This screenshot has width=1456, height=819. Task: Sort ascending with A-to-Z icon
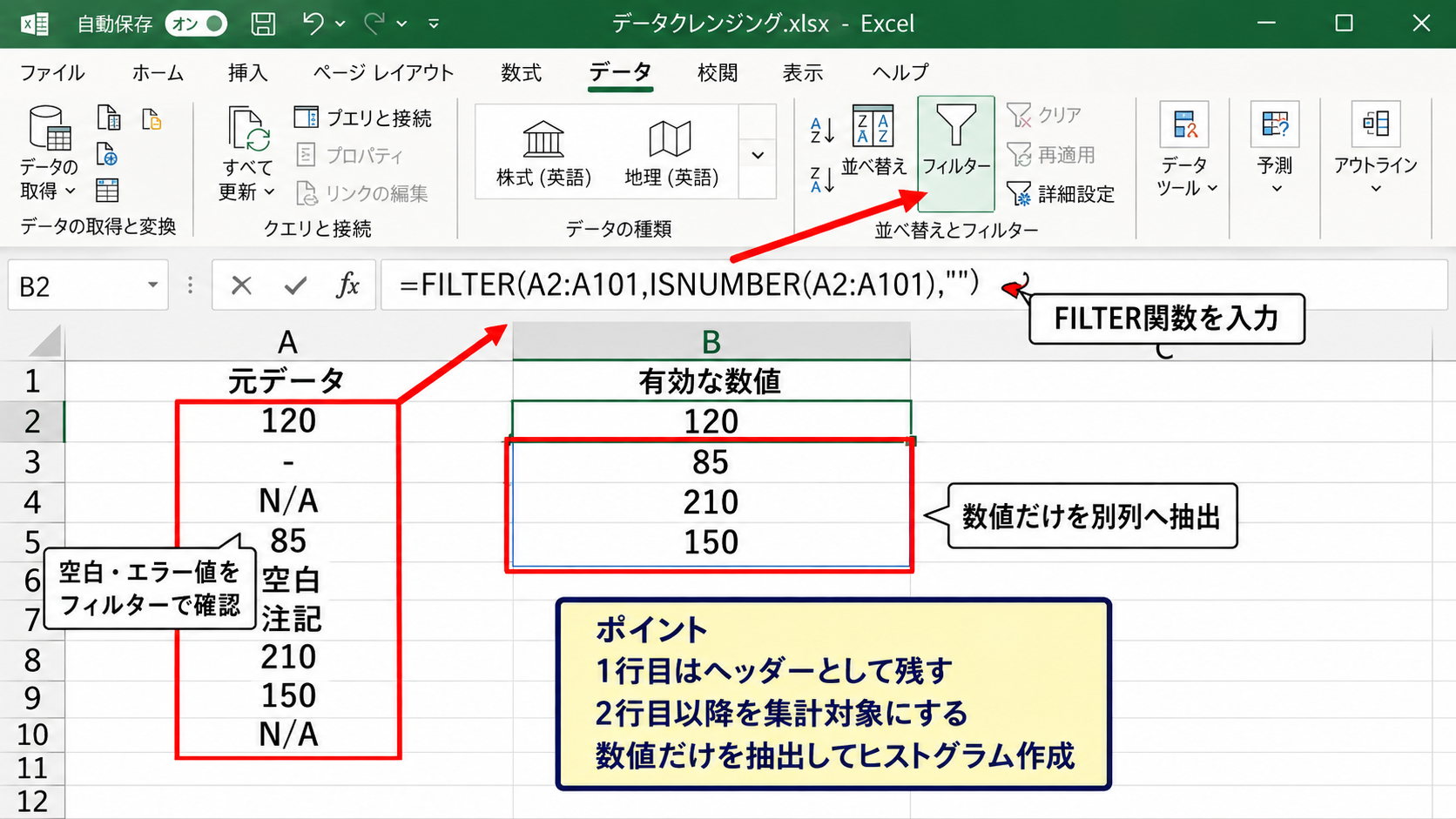(822, 129)
